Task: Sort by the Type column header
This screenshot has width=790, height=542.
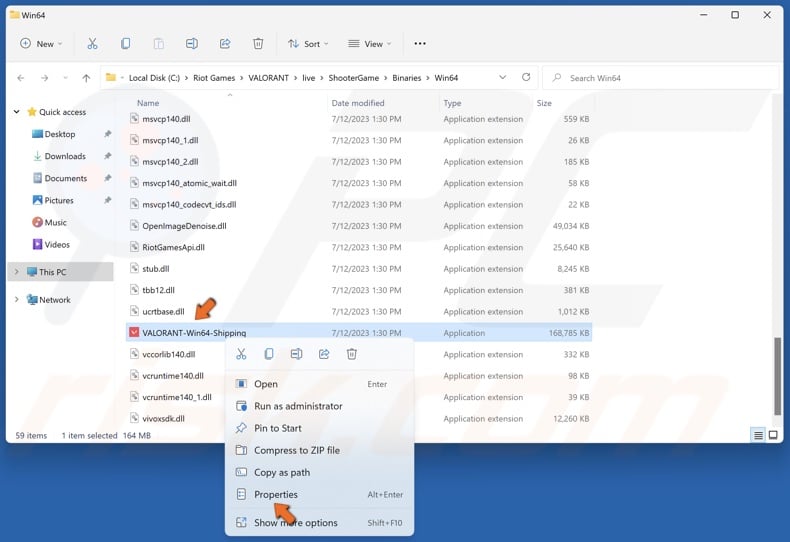Action: pos(452,103)
